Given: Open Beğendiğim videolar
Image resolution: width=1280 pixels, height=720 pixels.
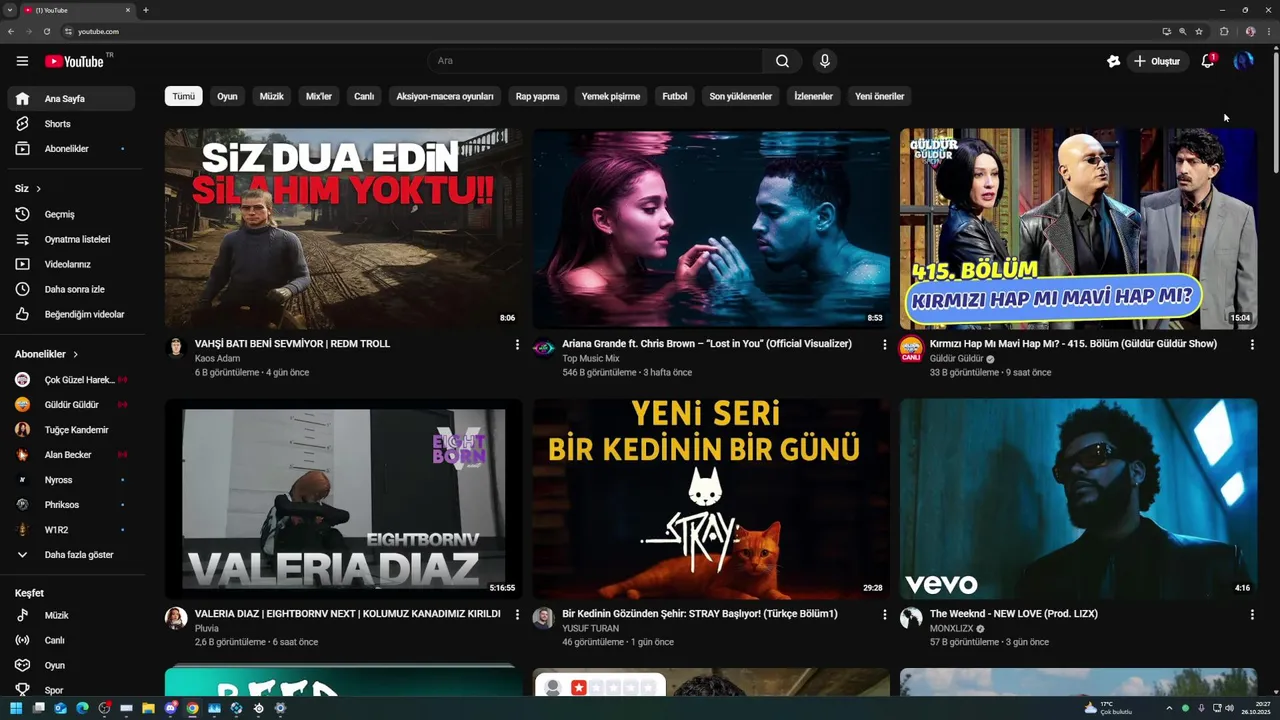Looking at the screenshot, I should point(70,314).
